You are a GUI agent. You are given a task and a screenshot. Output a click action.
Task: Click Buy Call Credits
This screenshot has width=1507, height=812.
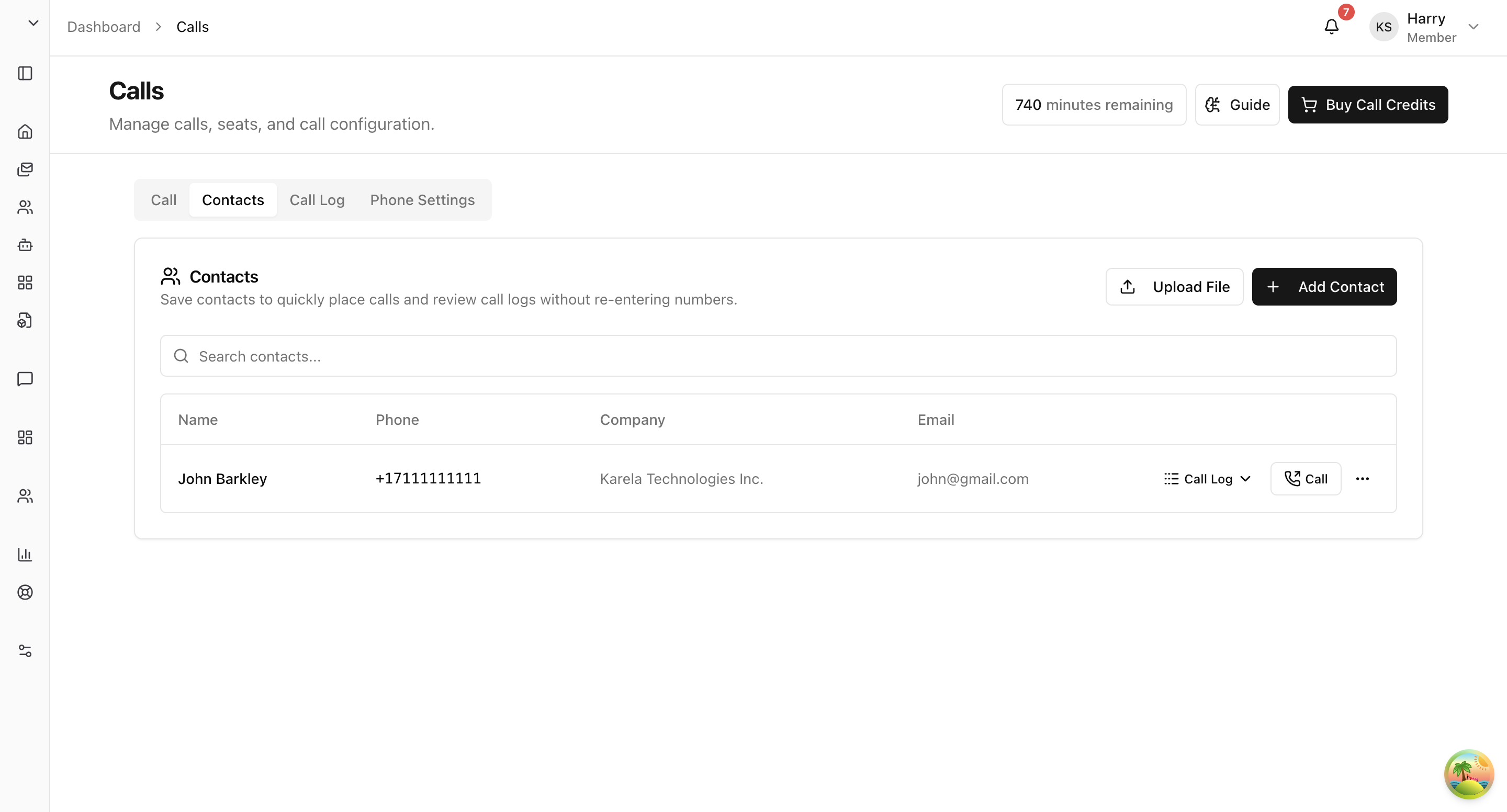click(1368, 105)
